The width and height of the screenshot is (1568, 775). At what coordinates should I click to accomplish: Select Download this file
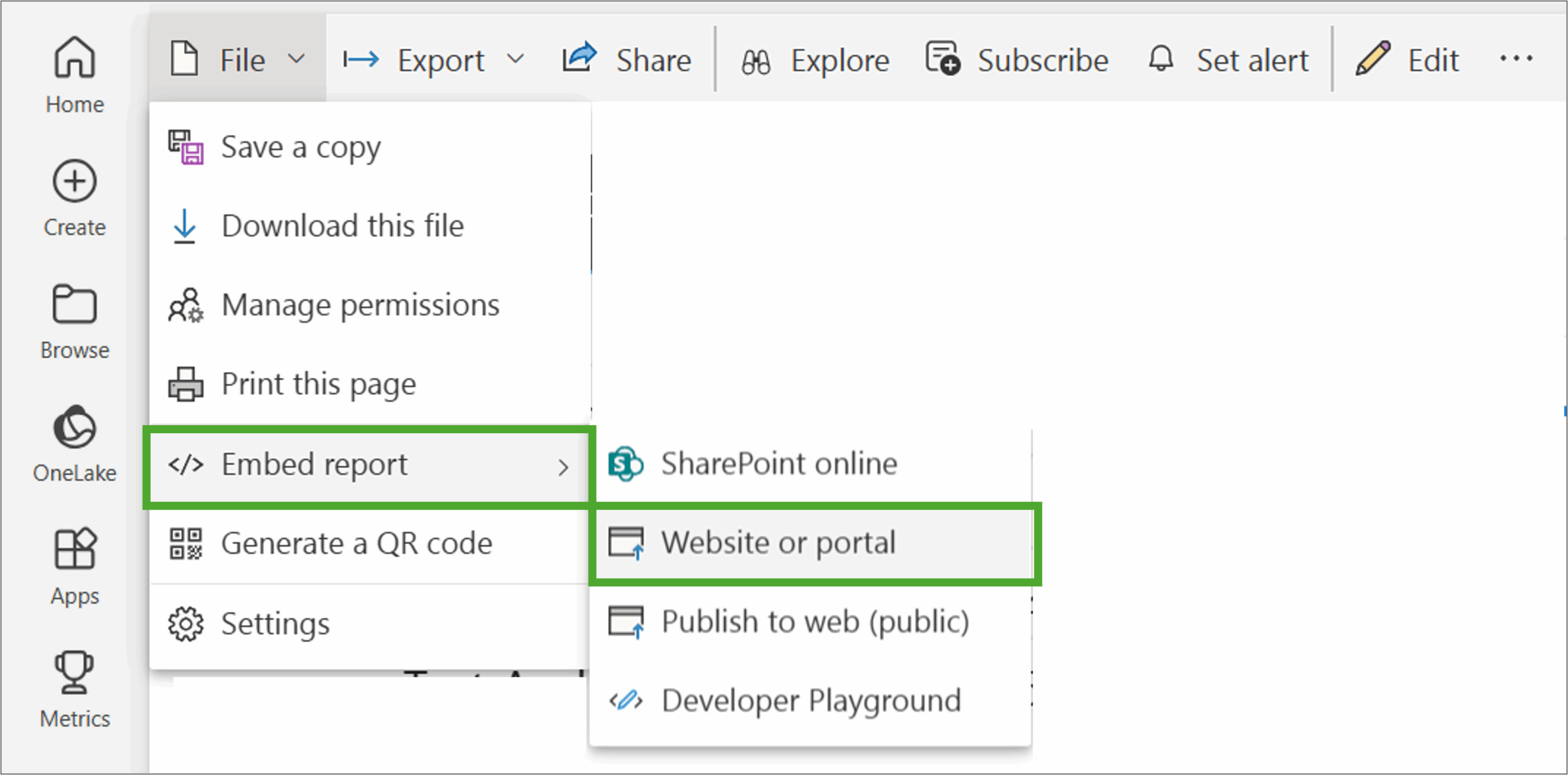[370, 226]
